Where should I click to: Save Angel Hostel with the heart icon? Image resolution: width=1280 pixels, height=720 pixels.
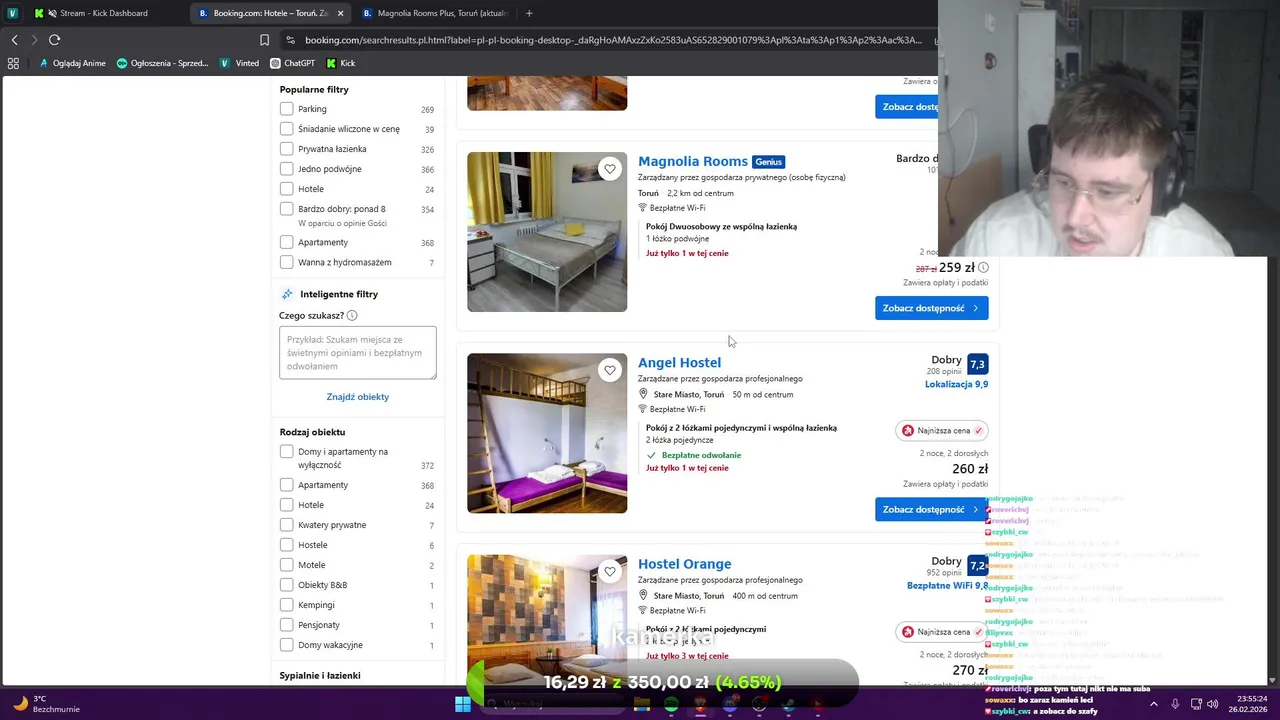pyautogui.click(x=610, y=370)
